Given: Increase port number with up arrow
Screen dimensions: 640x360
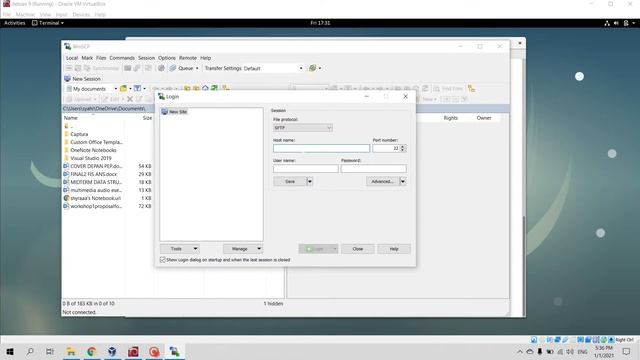Looking at the screenshot, I should point(403,147).
